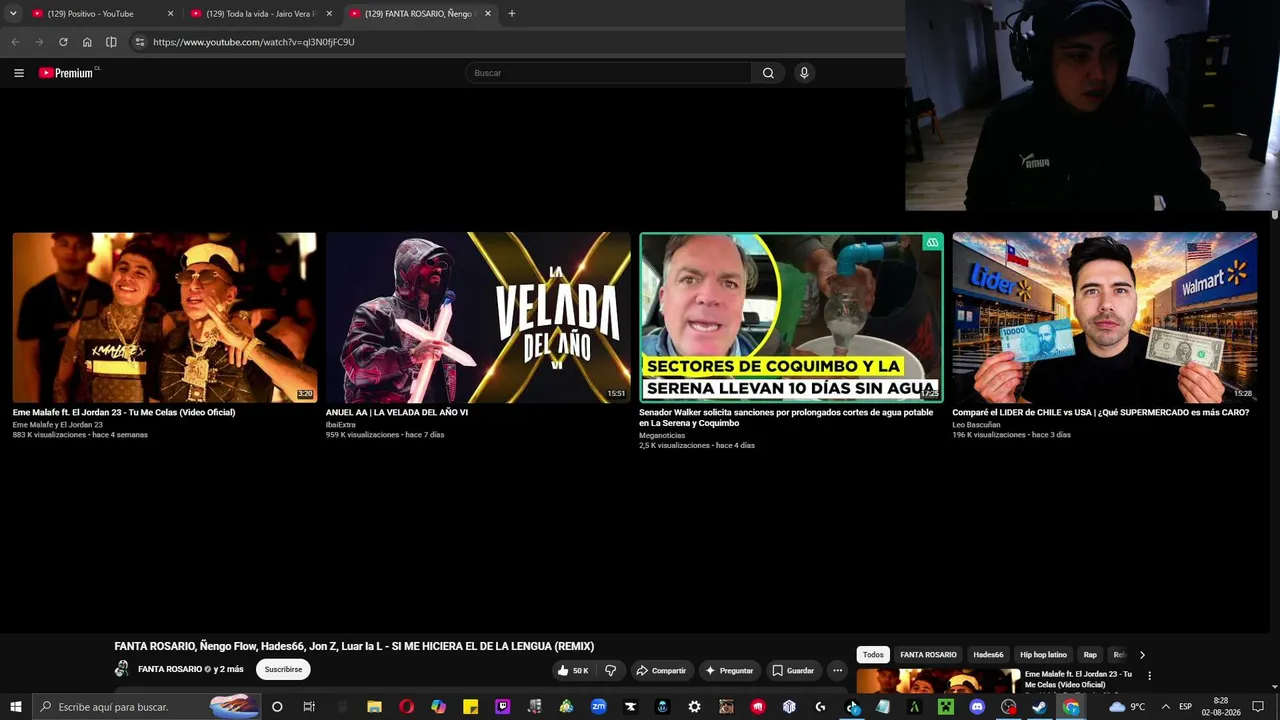1280x720 pixels.
Task: Open more actions for the video
Action: (x=838, y=670)
